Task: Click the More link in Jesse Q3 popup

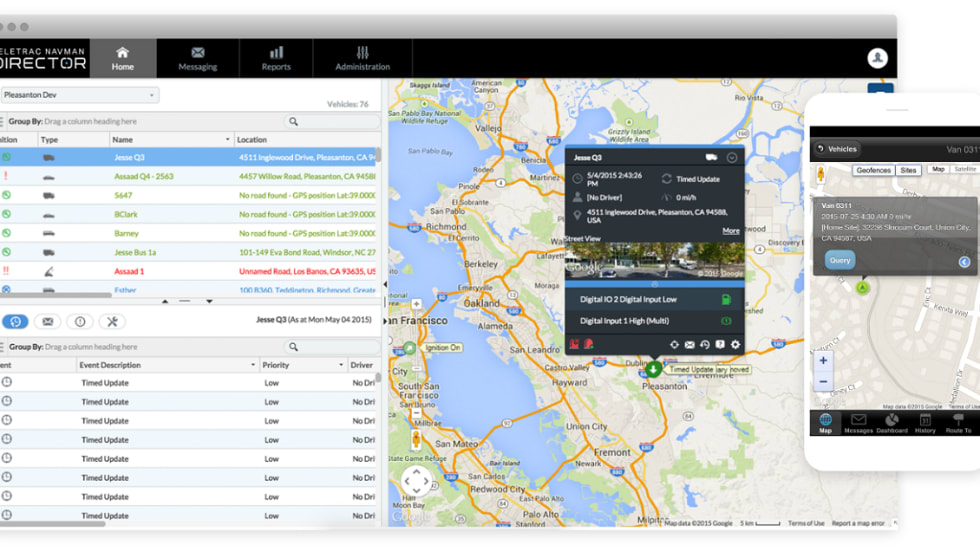Action: [731, 231]
